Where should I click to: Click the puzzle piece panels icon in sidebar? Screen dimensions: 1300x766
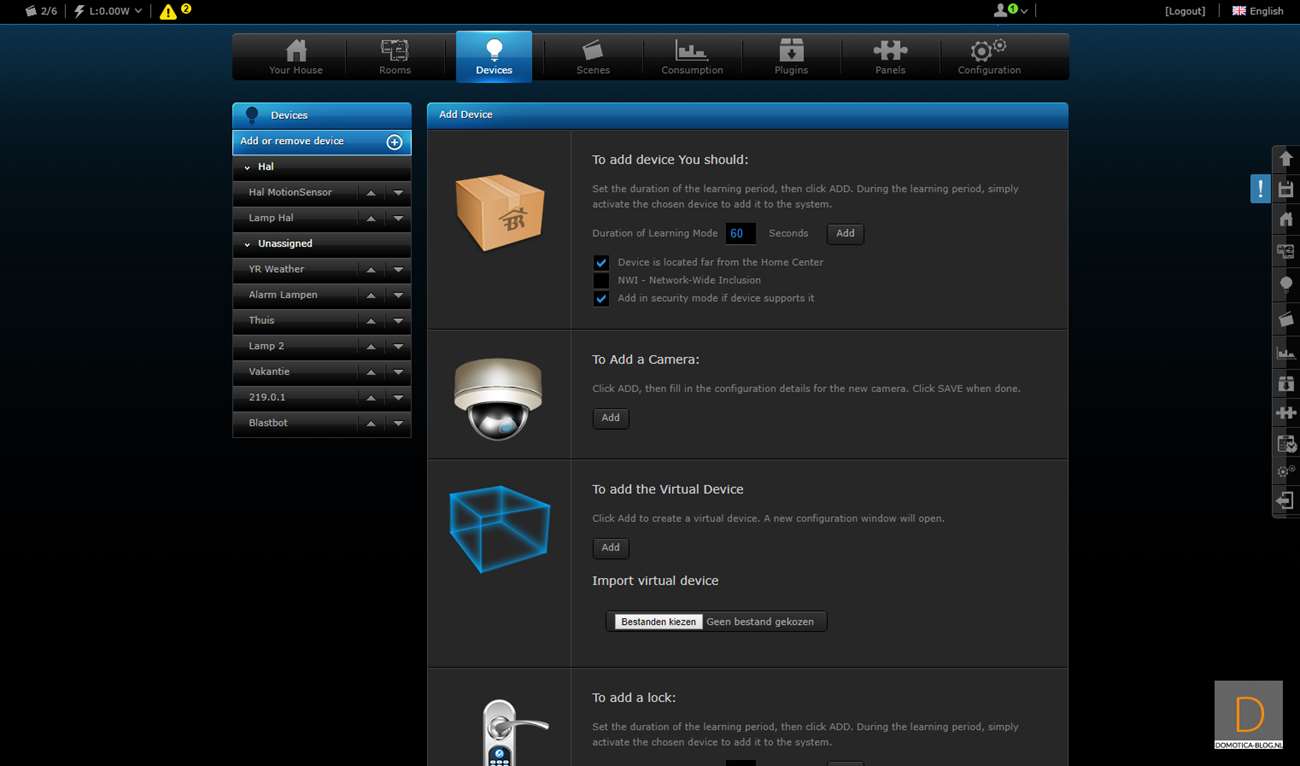tap(1286, 413)
